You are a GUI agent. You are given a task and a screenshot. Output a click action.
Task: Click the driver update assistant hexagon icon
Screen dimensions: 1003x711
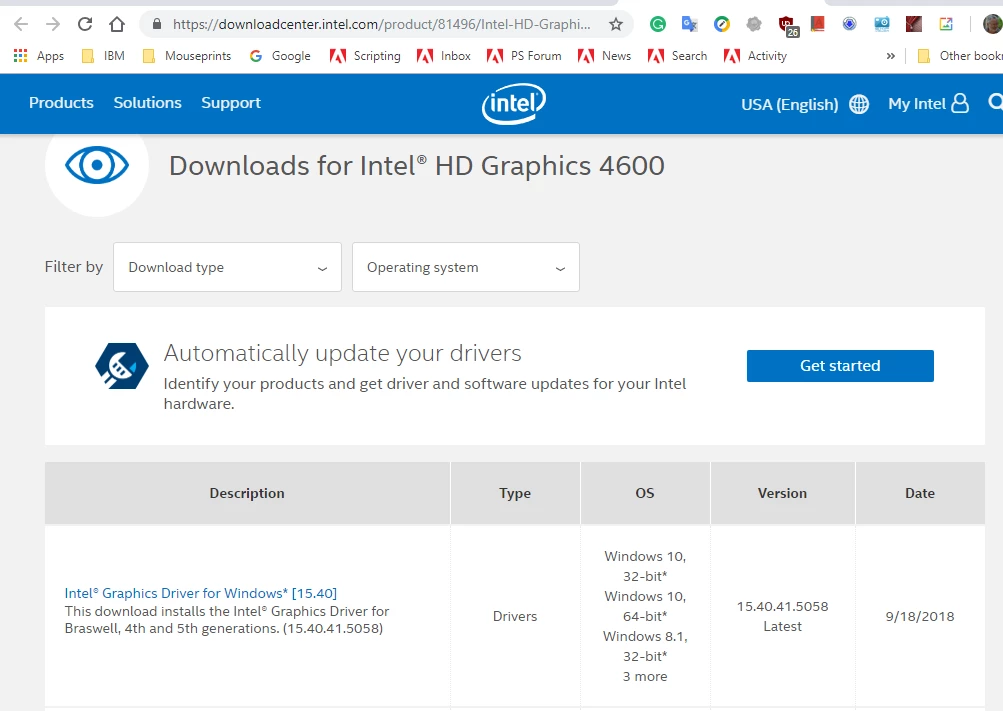122,366
